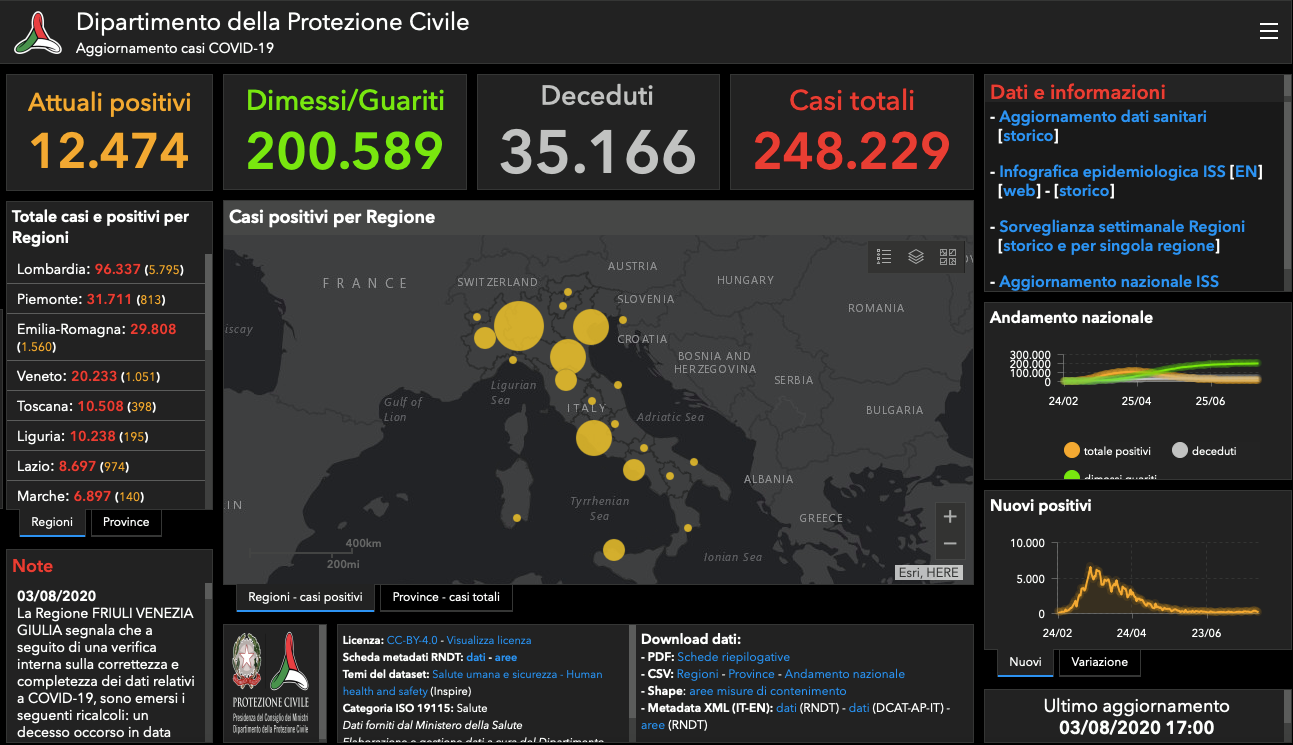Open 'Aggiornamento dati sanitari' link
The height and width of the screenshot is (745, 1293).
click(x=1102, y=117)
